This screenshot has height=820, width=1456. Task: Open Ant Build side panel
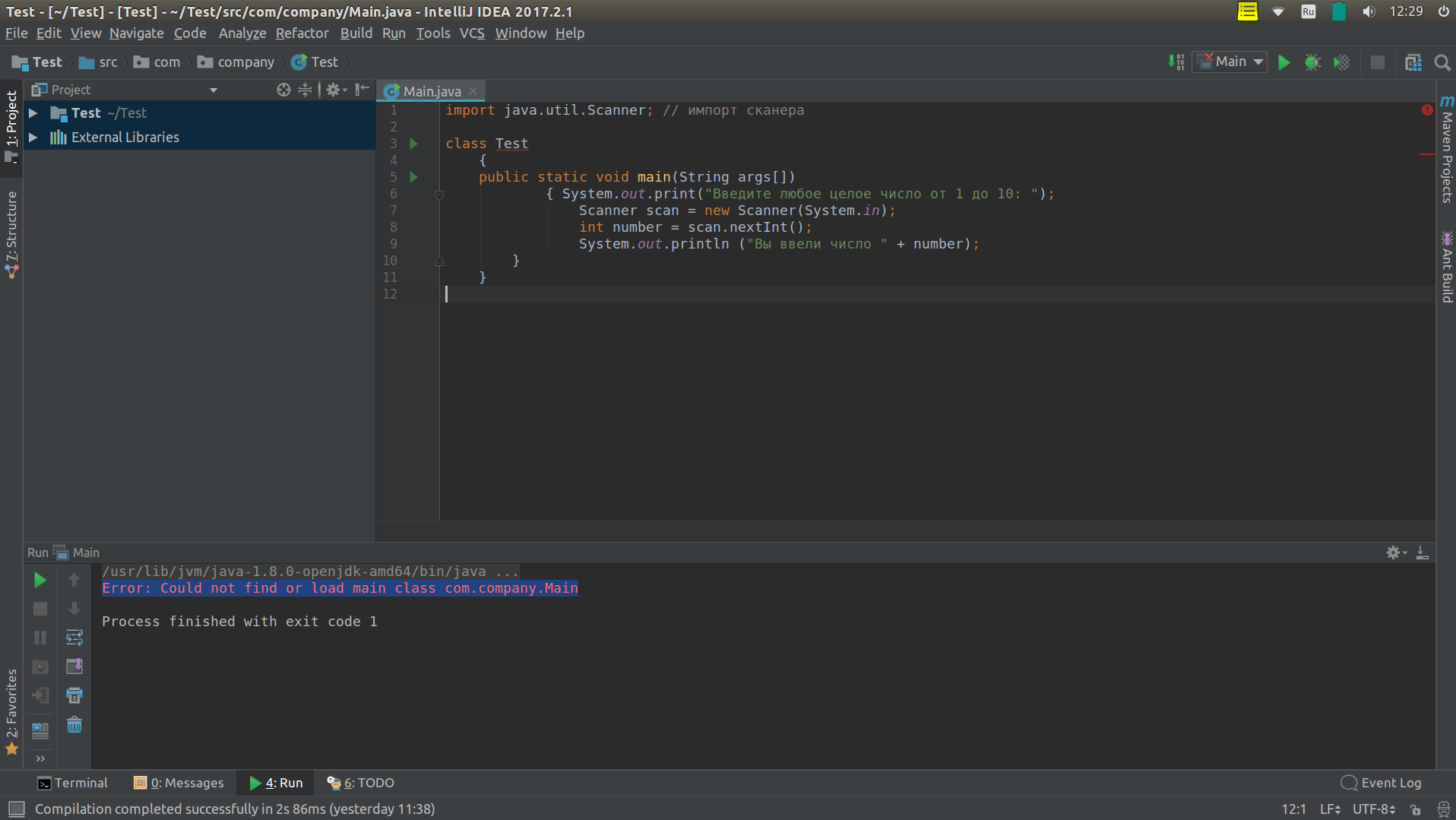(1446, 267)
